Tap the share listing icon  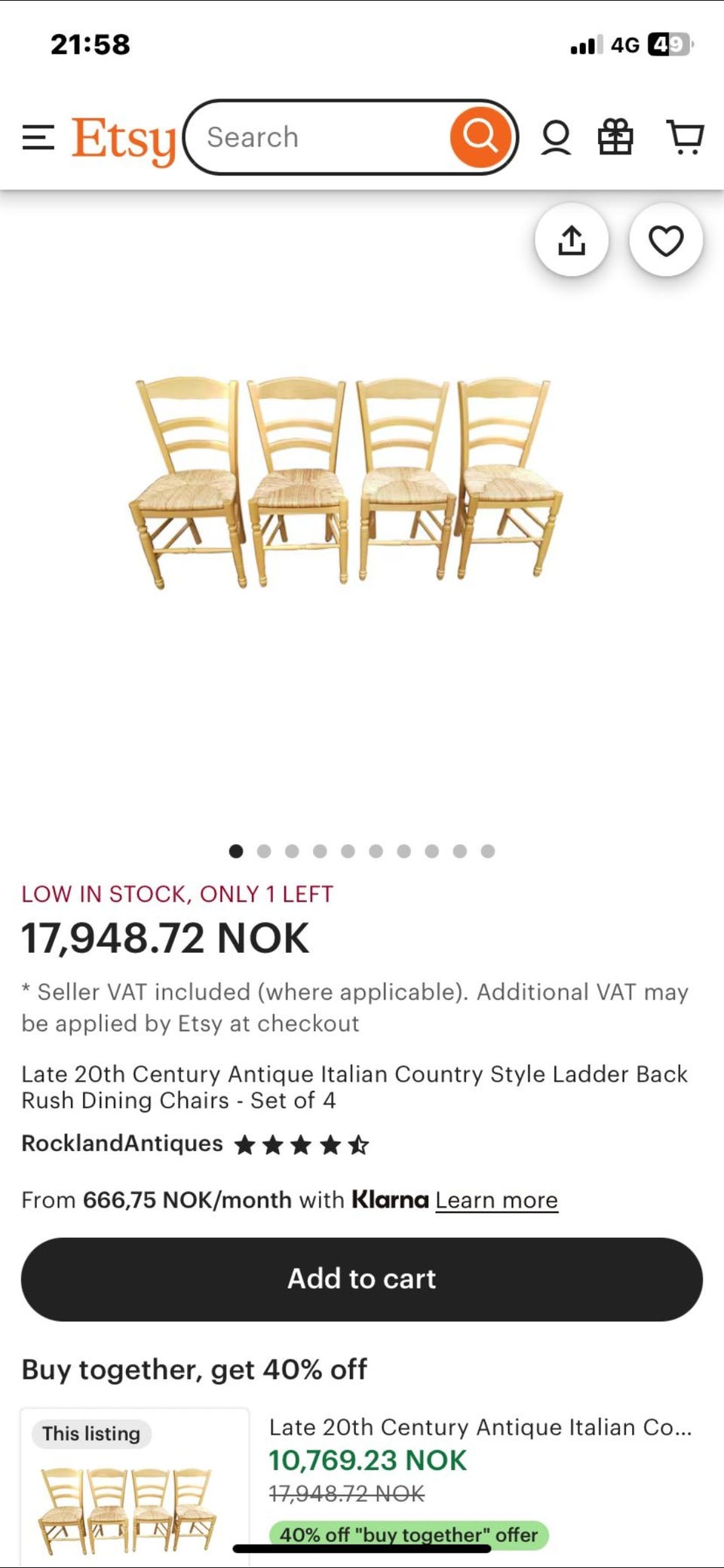coord(572,240)
